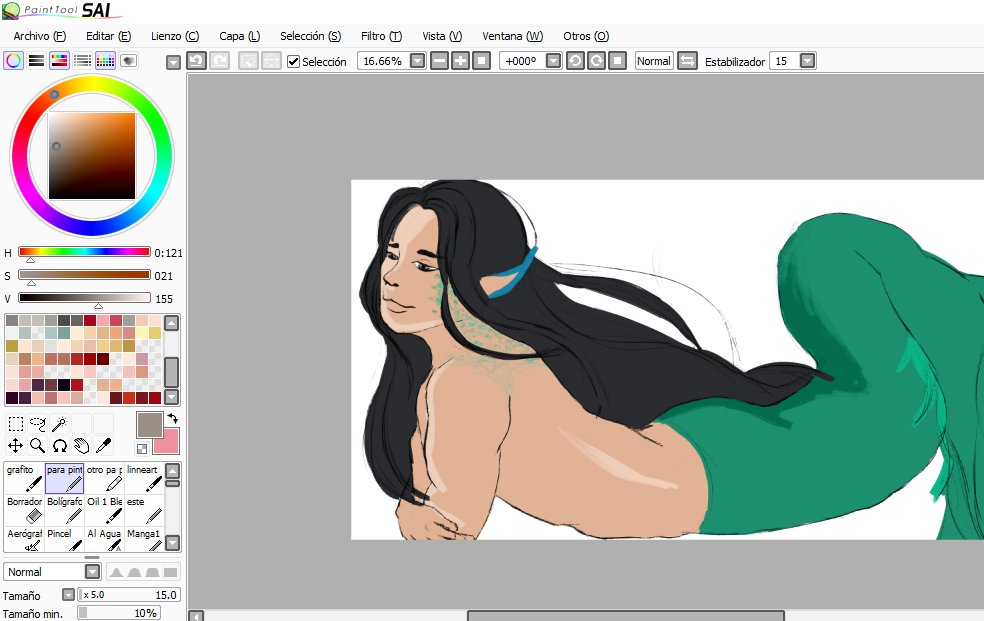Click brush list scroll-up arrow
The height and width of the screenshot is (621, 984).
click(x=172, y=471)
